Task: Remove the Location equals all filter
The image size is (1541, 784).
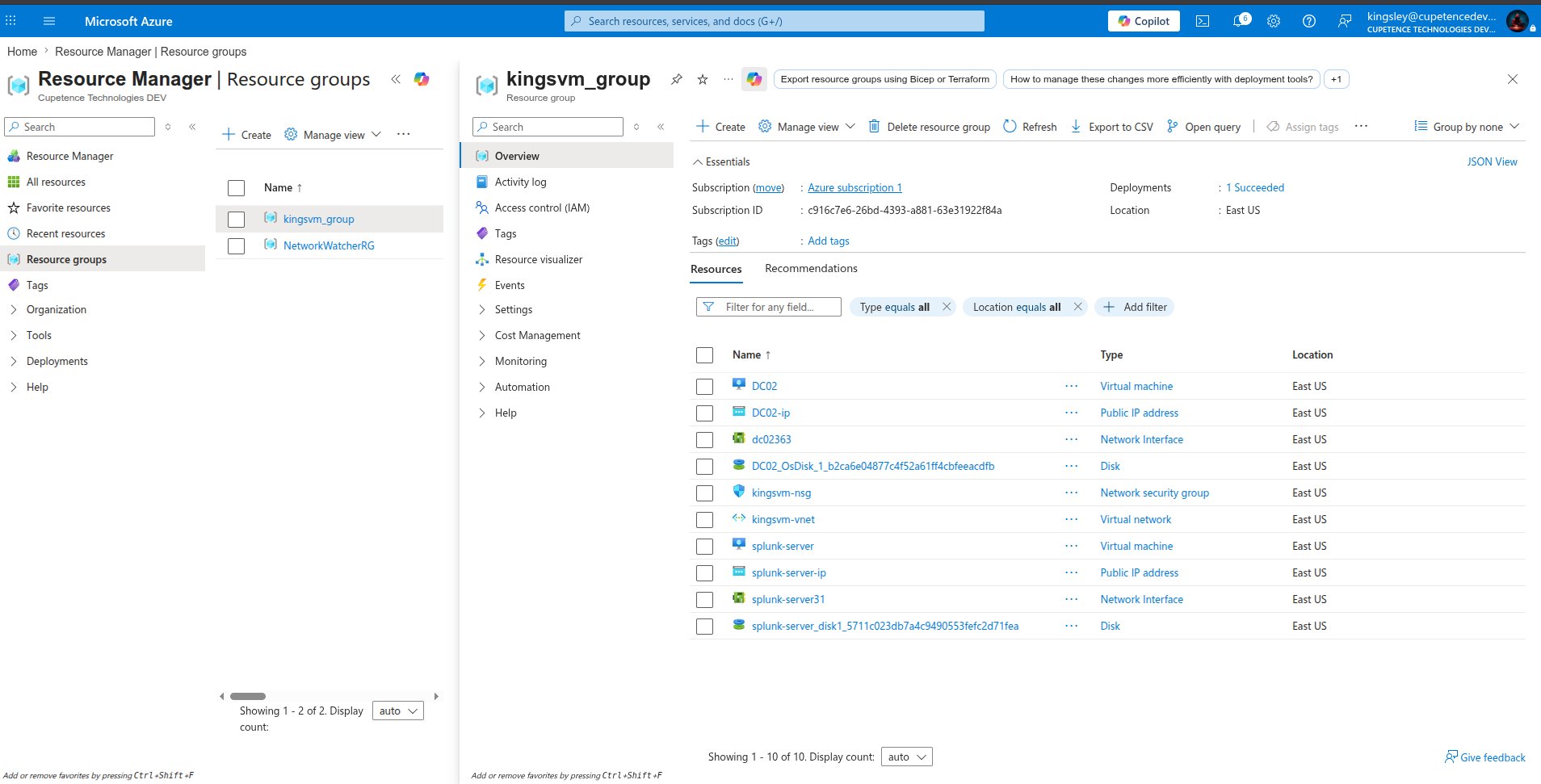Action: [x=1077, y=307]
